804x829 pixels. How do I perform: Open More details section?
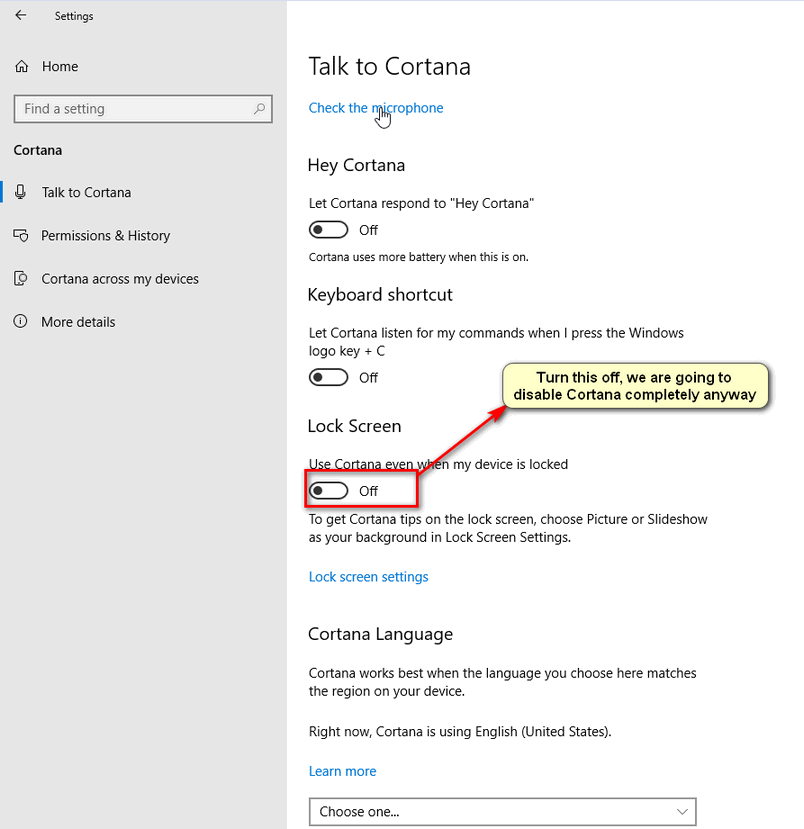click(x=78, y=322)
